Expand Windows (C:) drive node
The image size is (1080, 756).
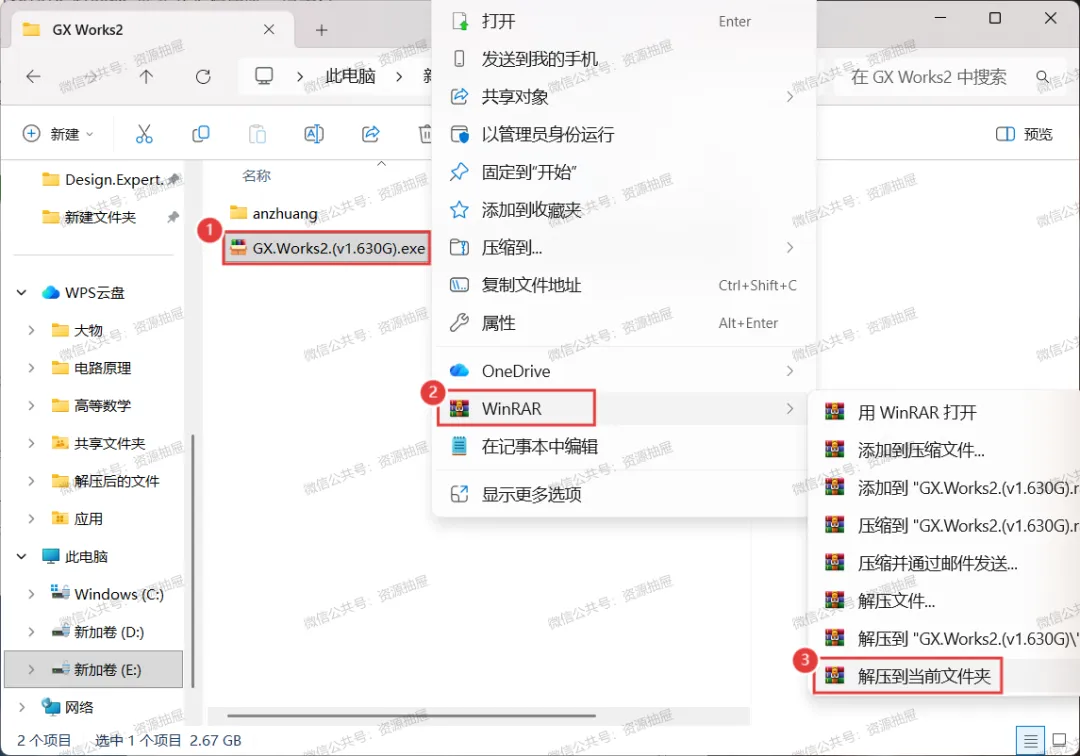pyautogui.click(x=31, y=594)
